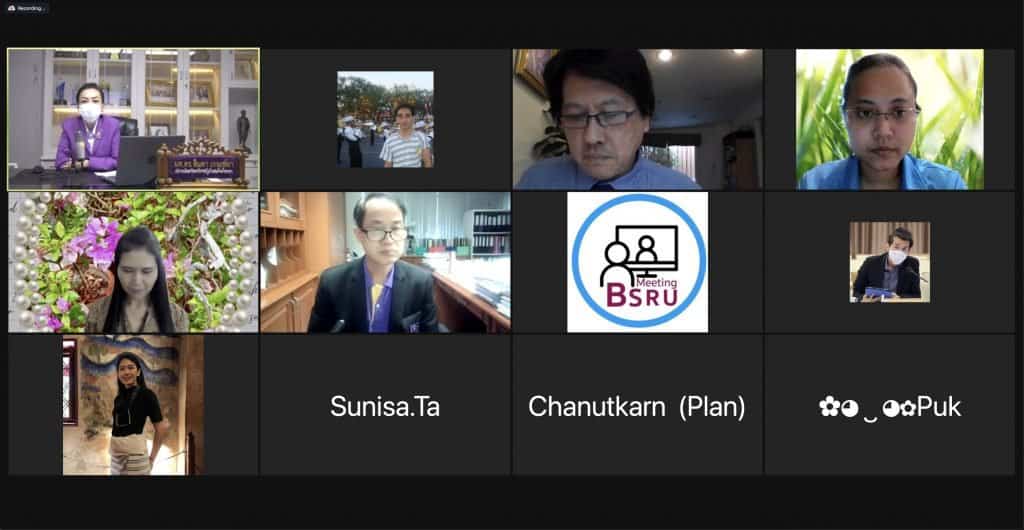Image resolution: width=1024 pixels, height=530 pixels.
Task: Select photo of woman in black top standing
Action: pos(133,405)
